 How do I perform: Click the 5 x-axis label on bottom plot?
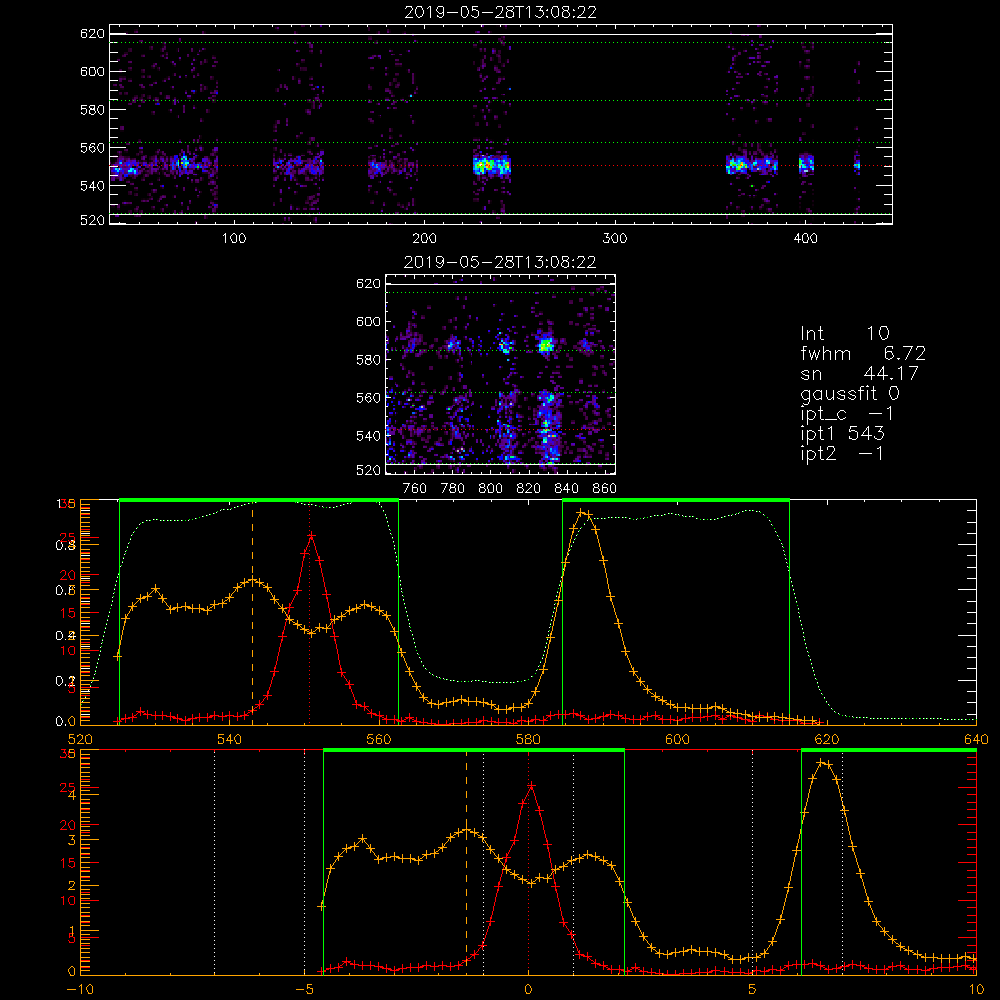pyautogui.click(x=752, y=990)
